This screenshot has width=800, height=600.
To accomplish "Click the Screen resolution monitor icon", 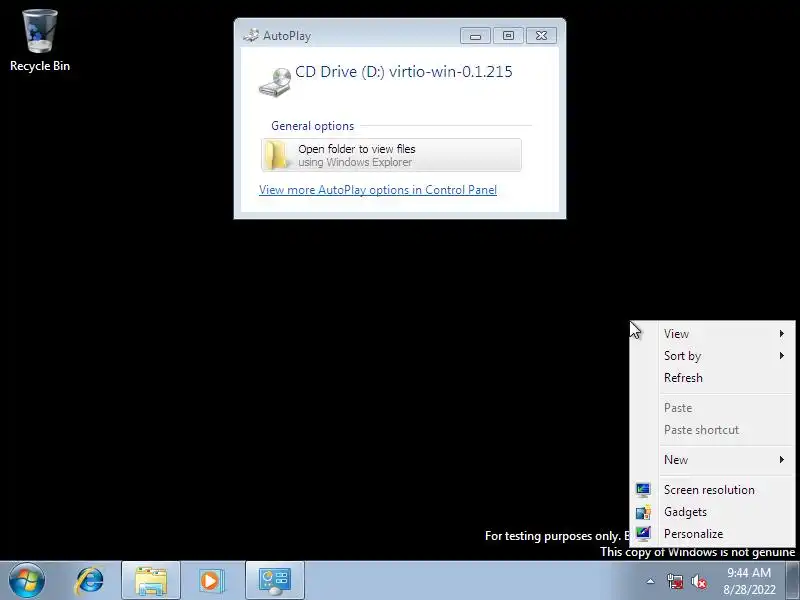I will point(643,490).
